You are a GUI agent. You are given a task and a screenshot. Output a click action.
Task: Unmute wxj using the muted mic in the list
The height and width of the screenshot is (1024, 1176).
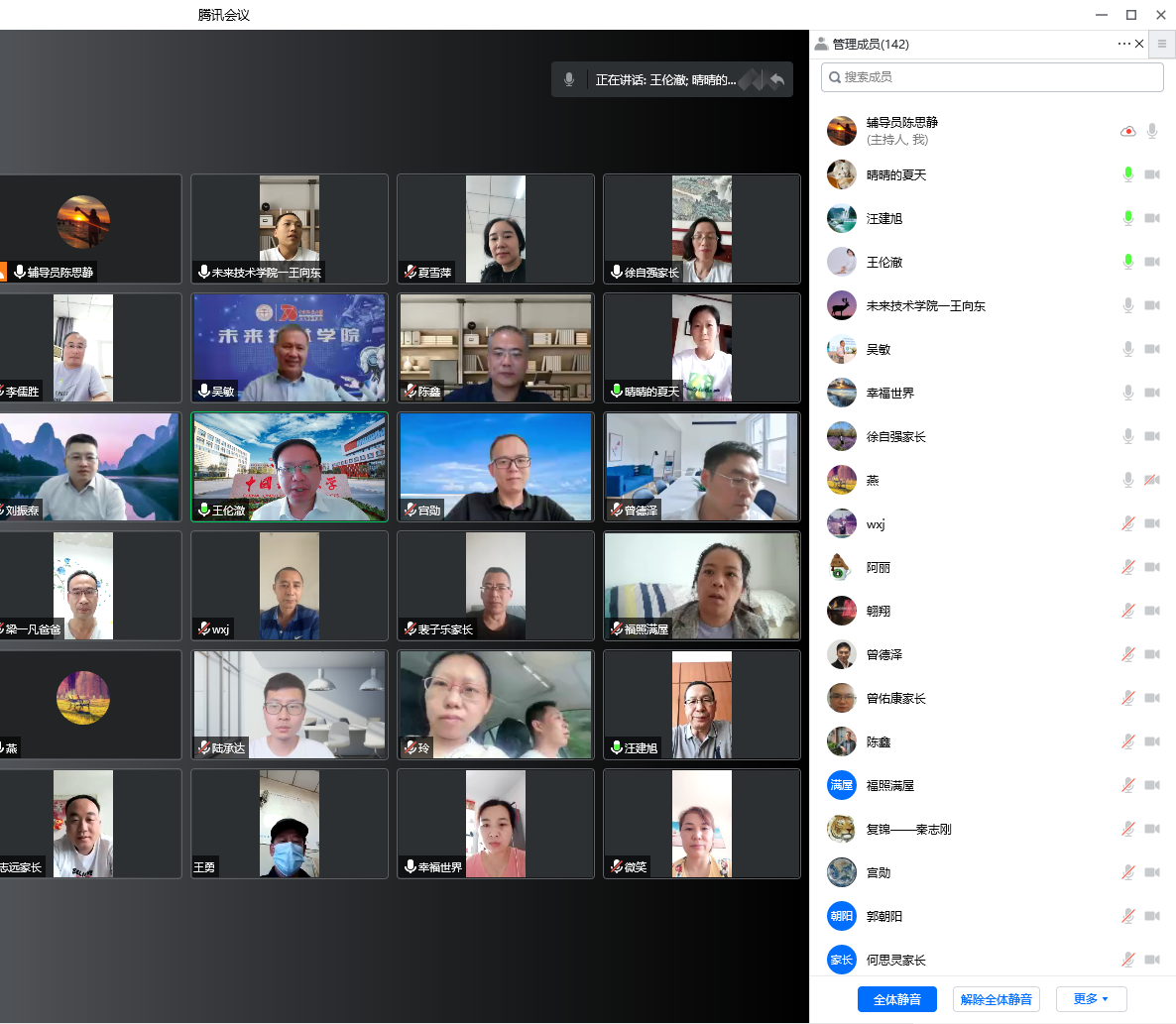(x=1127, y=523)
